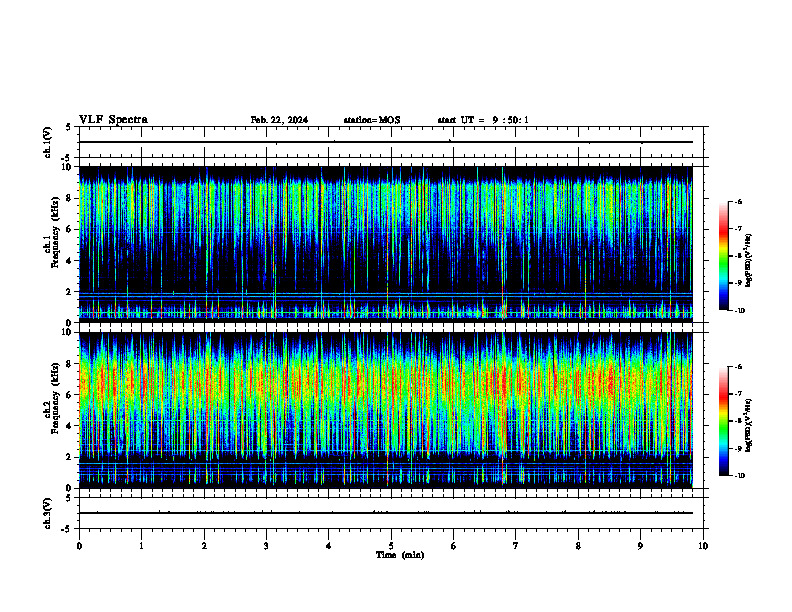Click the "-10" label below ch.2 color scale

740,476
